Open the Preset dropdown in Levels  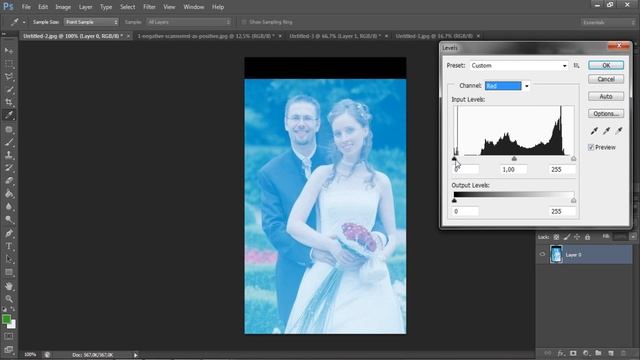518,65
